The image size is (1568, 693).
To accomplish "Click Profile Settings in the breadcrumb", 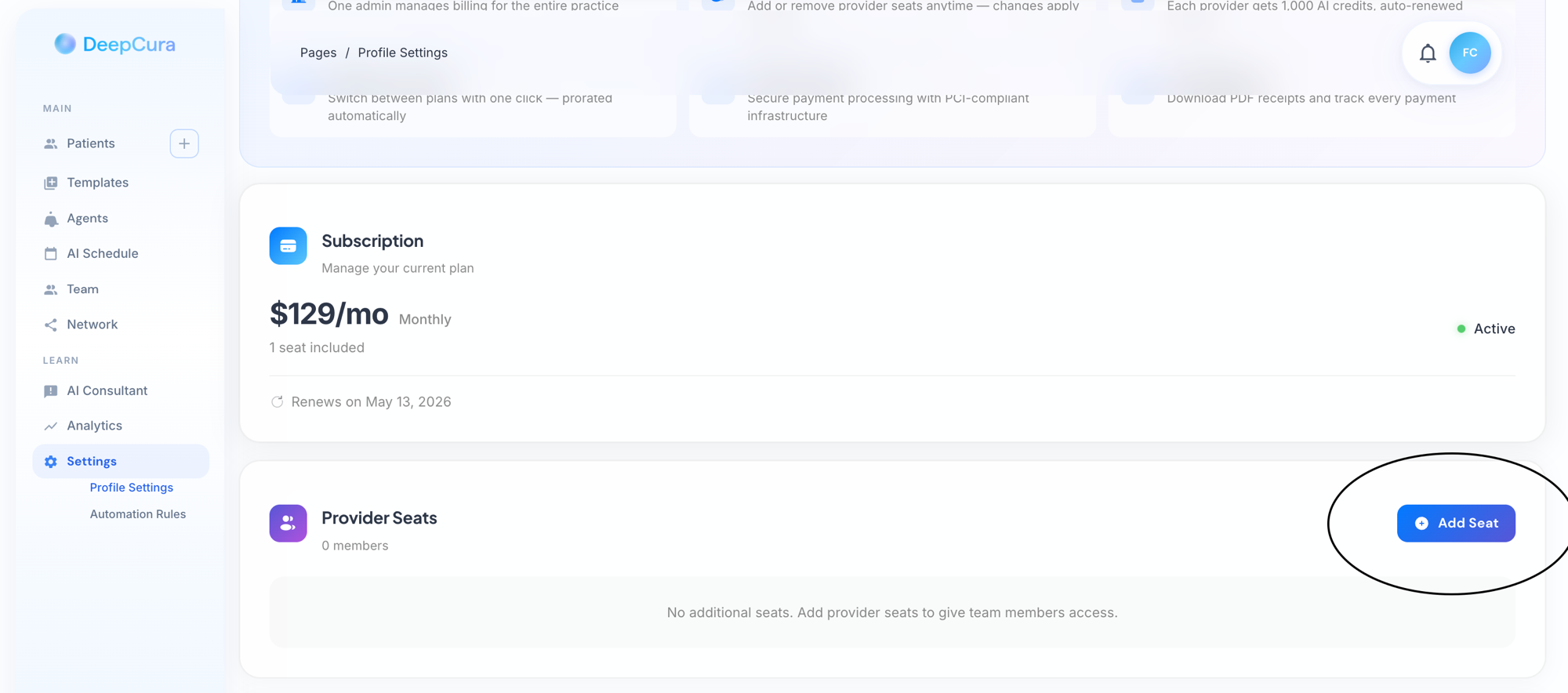I will [x=403, y=53].
